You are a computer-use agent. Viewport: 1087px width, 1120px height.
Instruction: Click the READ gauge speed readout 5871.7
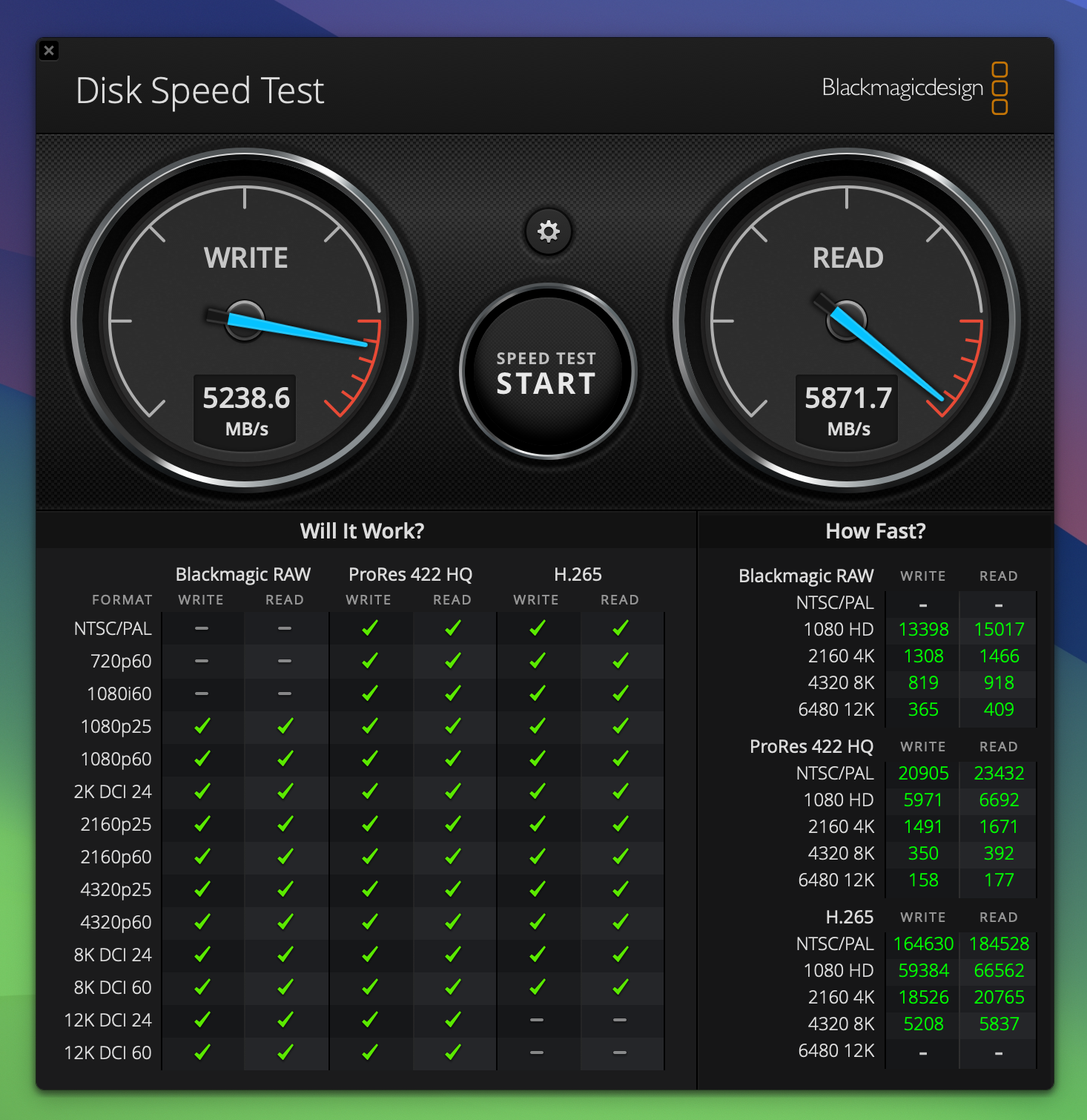848,398
